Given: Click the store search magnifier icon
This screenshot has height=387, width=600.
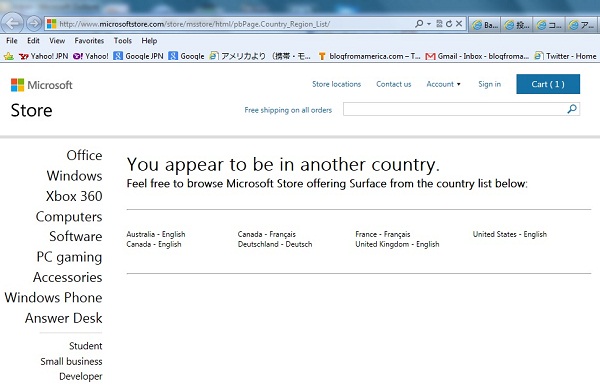Looking at the screenshot, I should (572, 109).
